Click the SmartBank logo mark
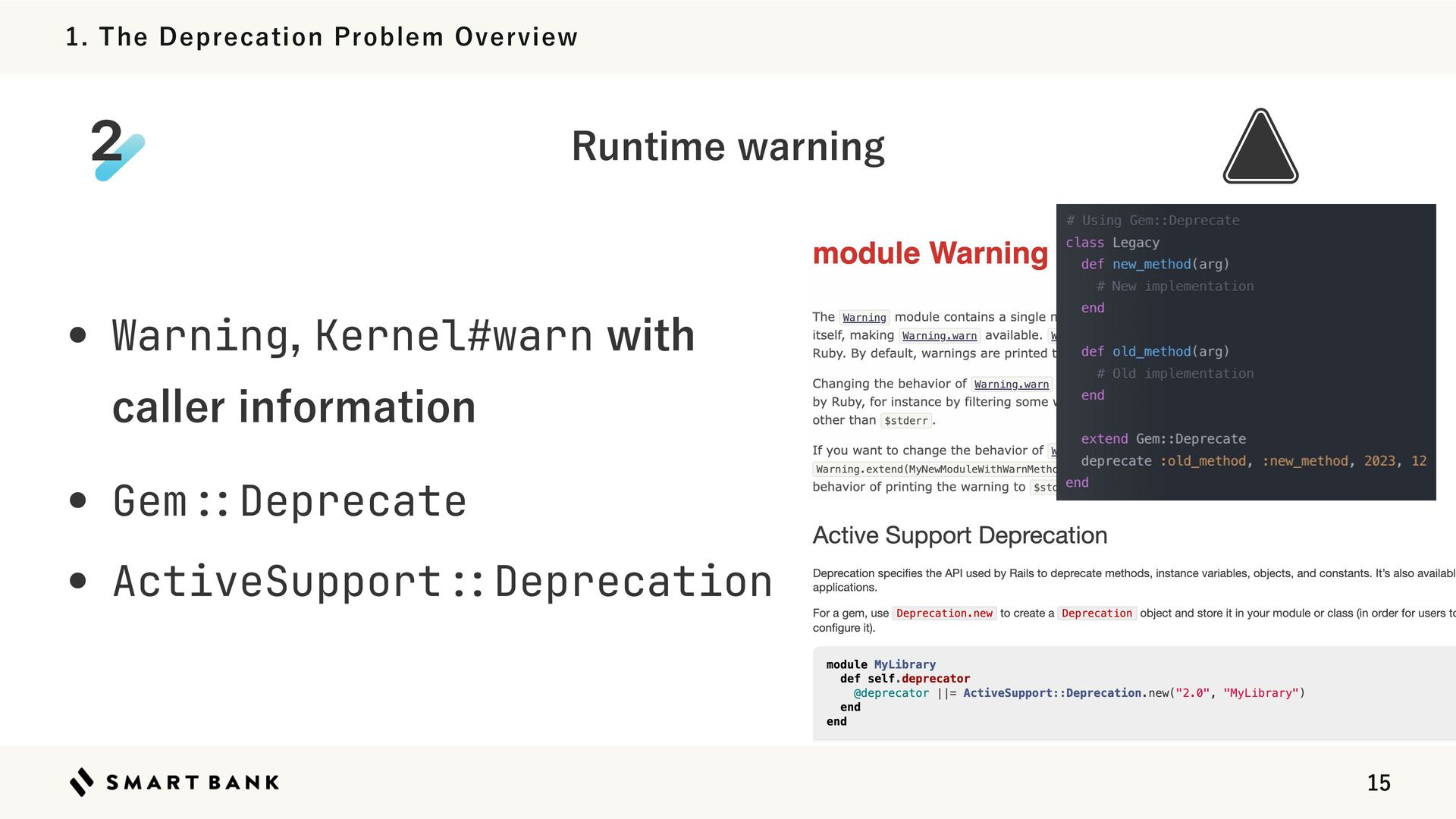1456x819 pixels. tap(82, 782)
